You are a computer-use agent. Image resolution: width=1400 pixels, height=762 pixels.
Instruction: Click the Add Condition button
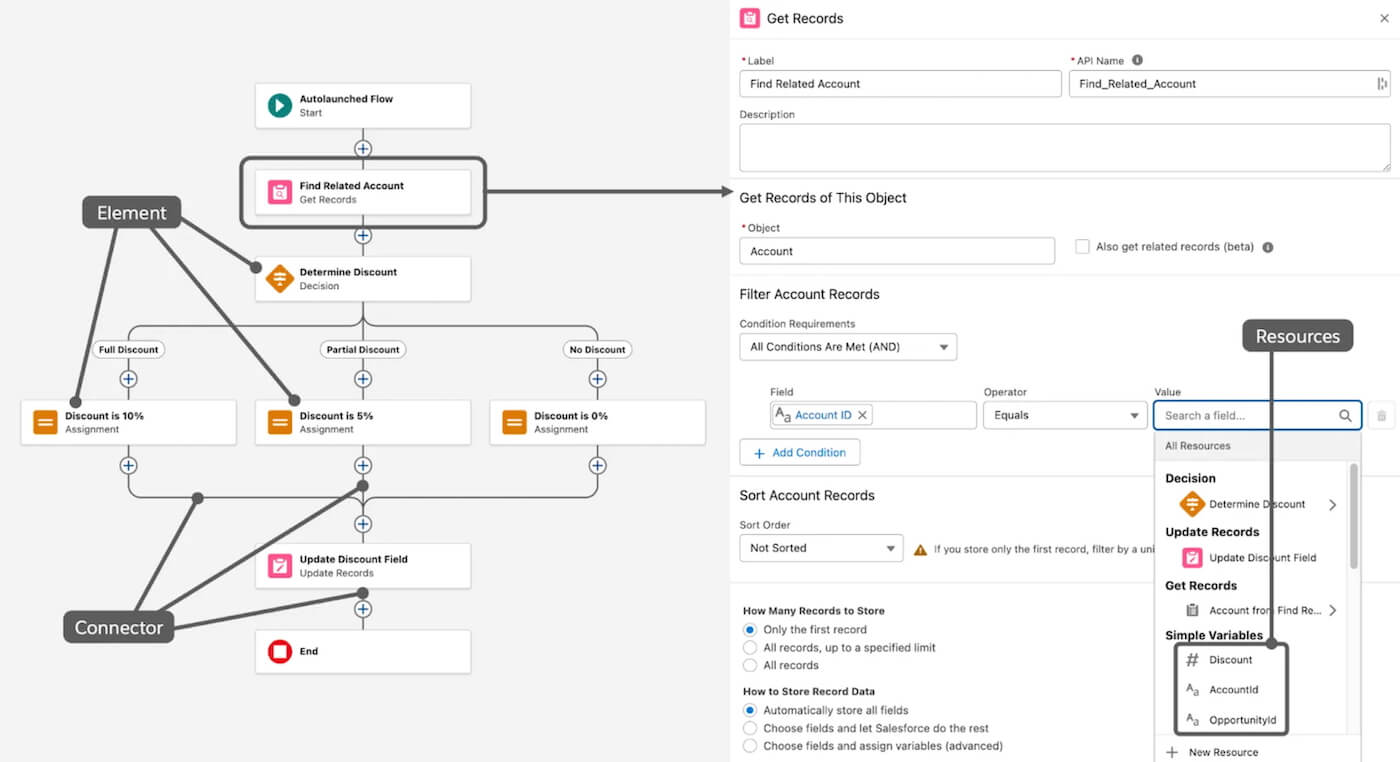[x=799, y=453]
